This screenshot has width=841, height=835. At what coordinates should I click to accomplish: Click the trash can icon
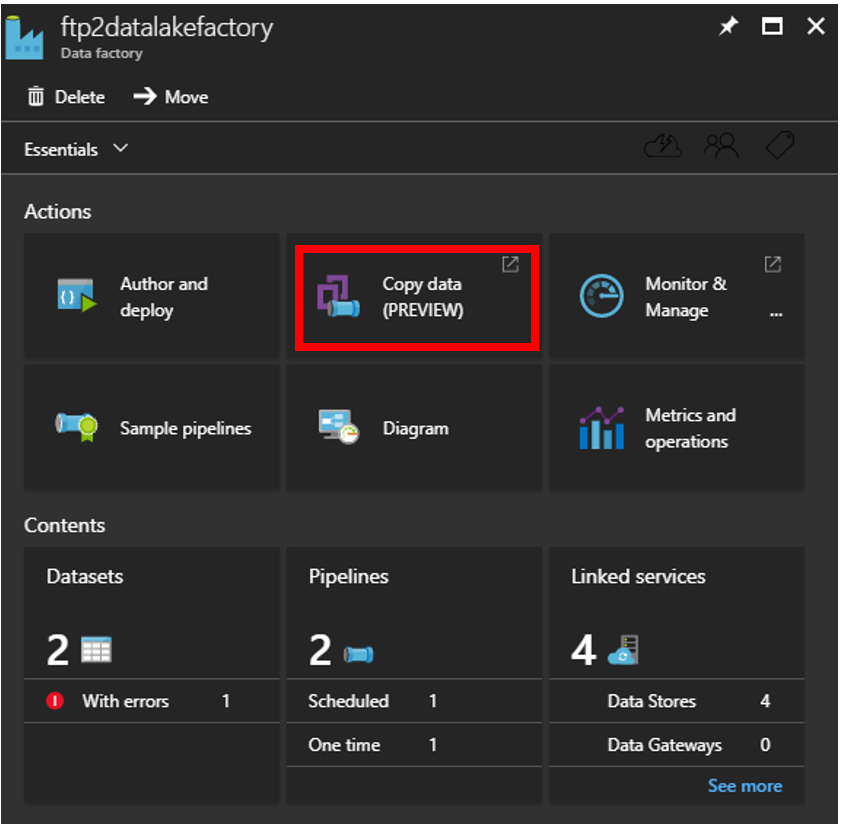[36, 97]
